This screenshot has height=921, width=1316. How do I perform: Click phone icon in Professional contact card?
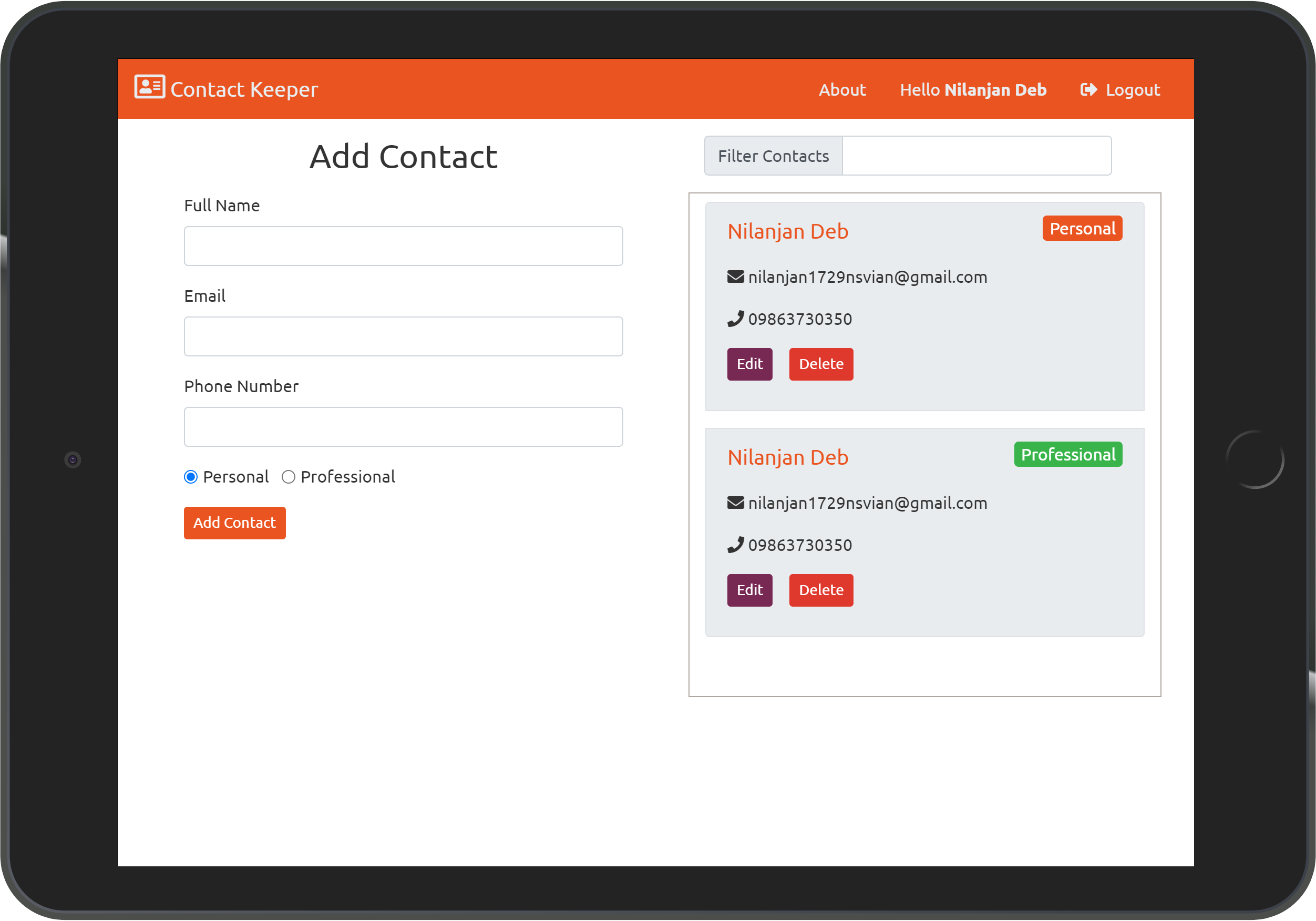coord(735,545)
